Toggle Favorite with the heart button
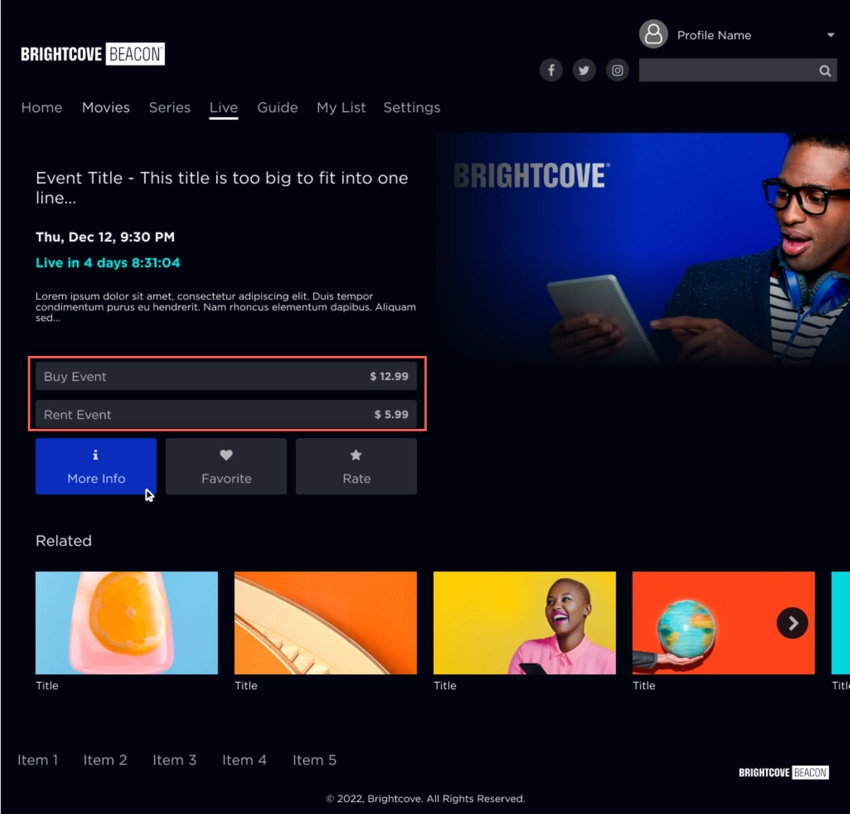Screen dimensions: 850x814 click(226, 466)
